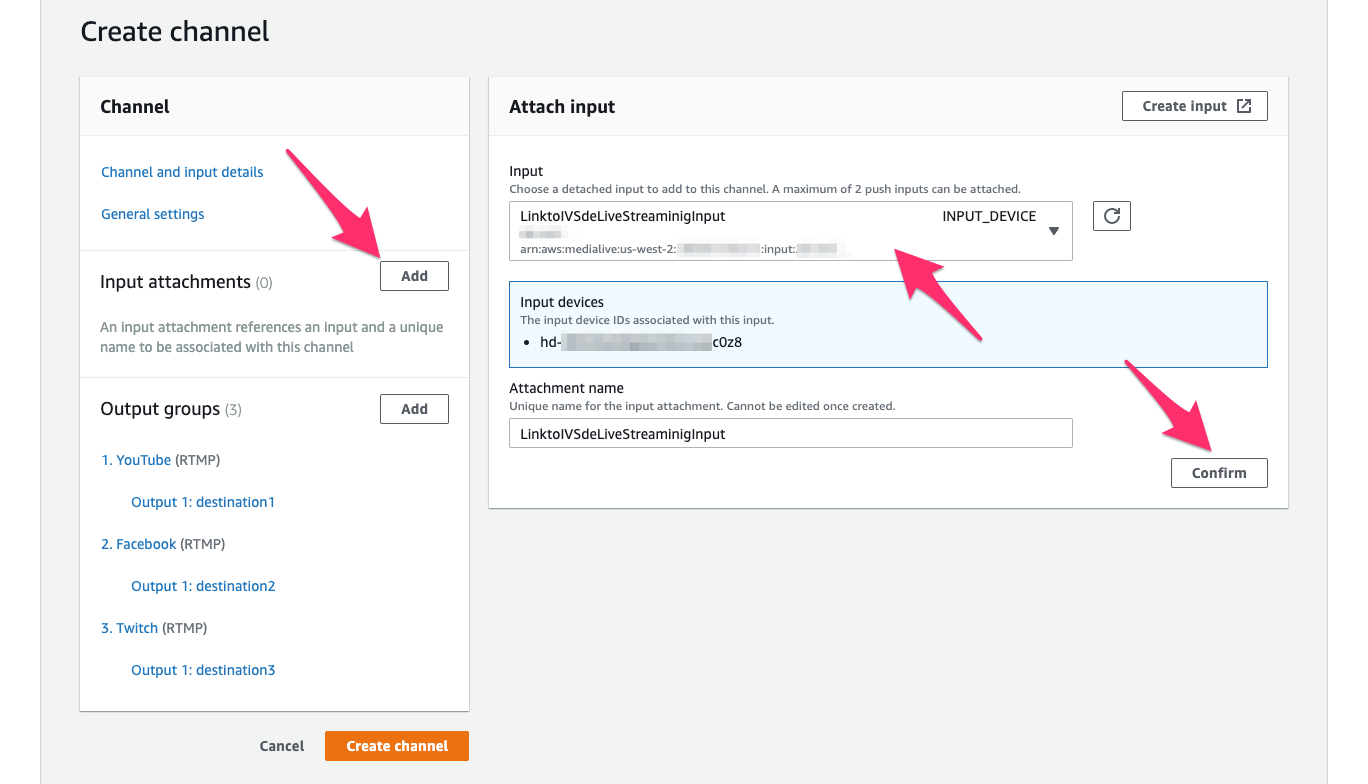
Task: Open Channel and input details section
Action: point(181,171)
